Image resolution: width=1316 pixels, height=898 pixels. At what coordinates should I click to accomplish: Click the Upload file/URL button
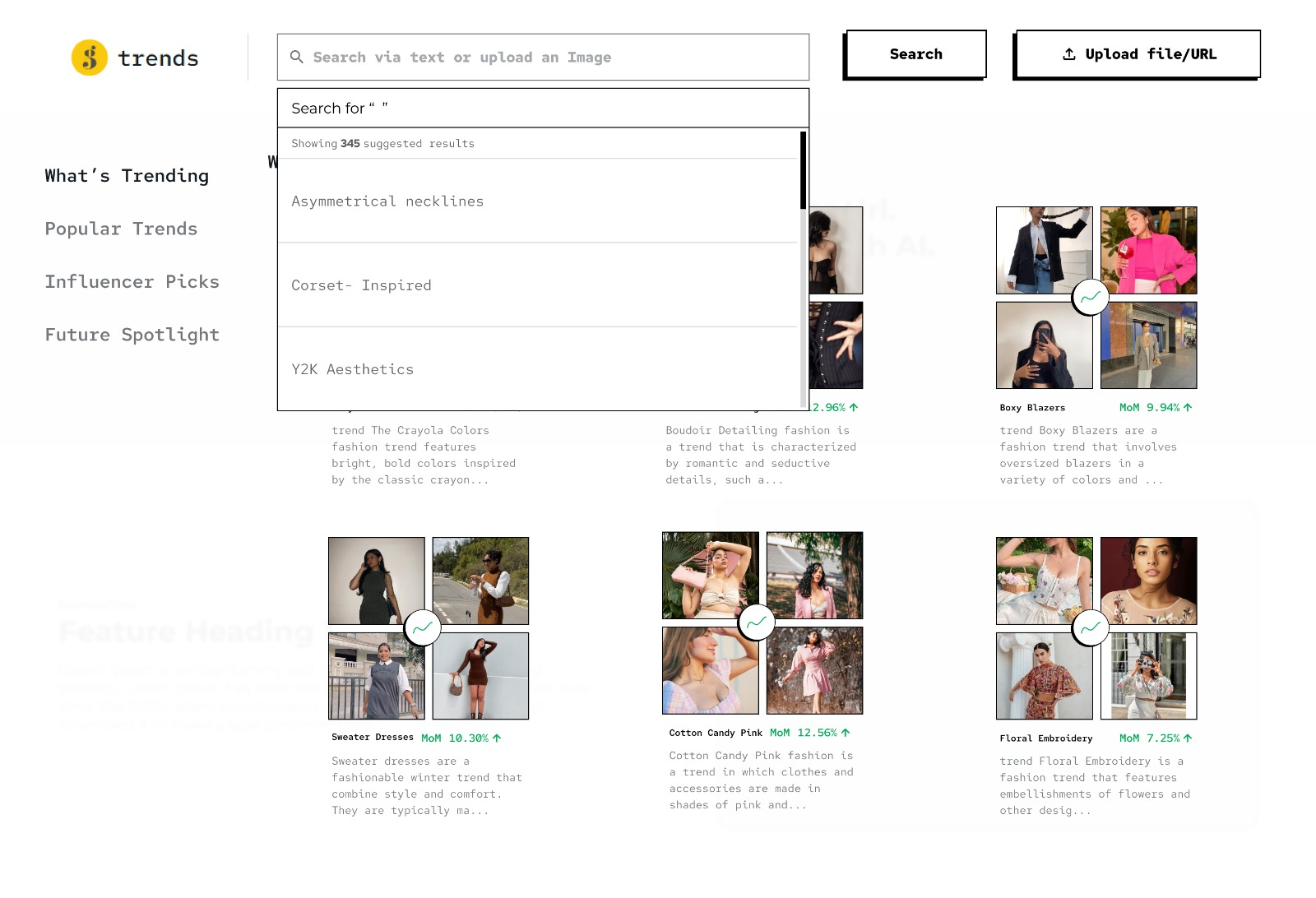(1138, 54)
